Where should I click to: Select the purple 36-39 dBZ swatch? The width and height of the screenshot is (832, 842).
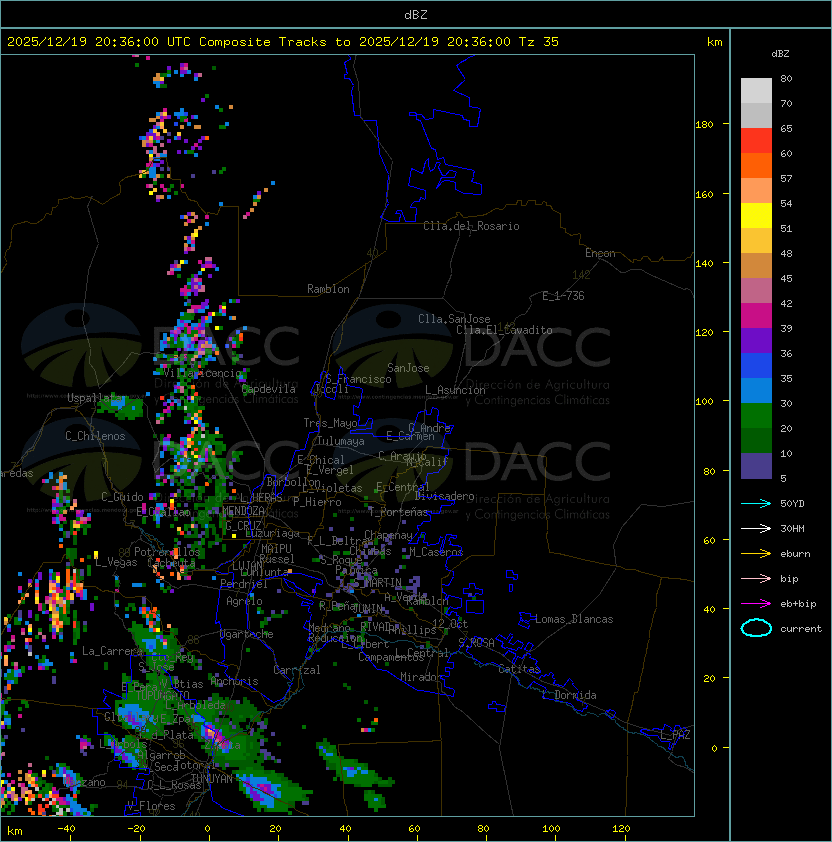pyautogui.click(x=756, y=340)
